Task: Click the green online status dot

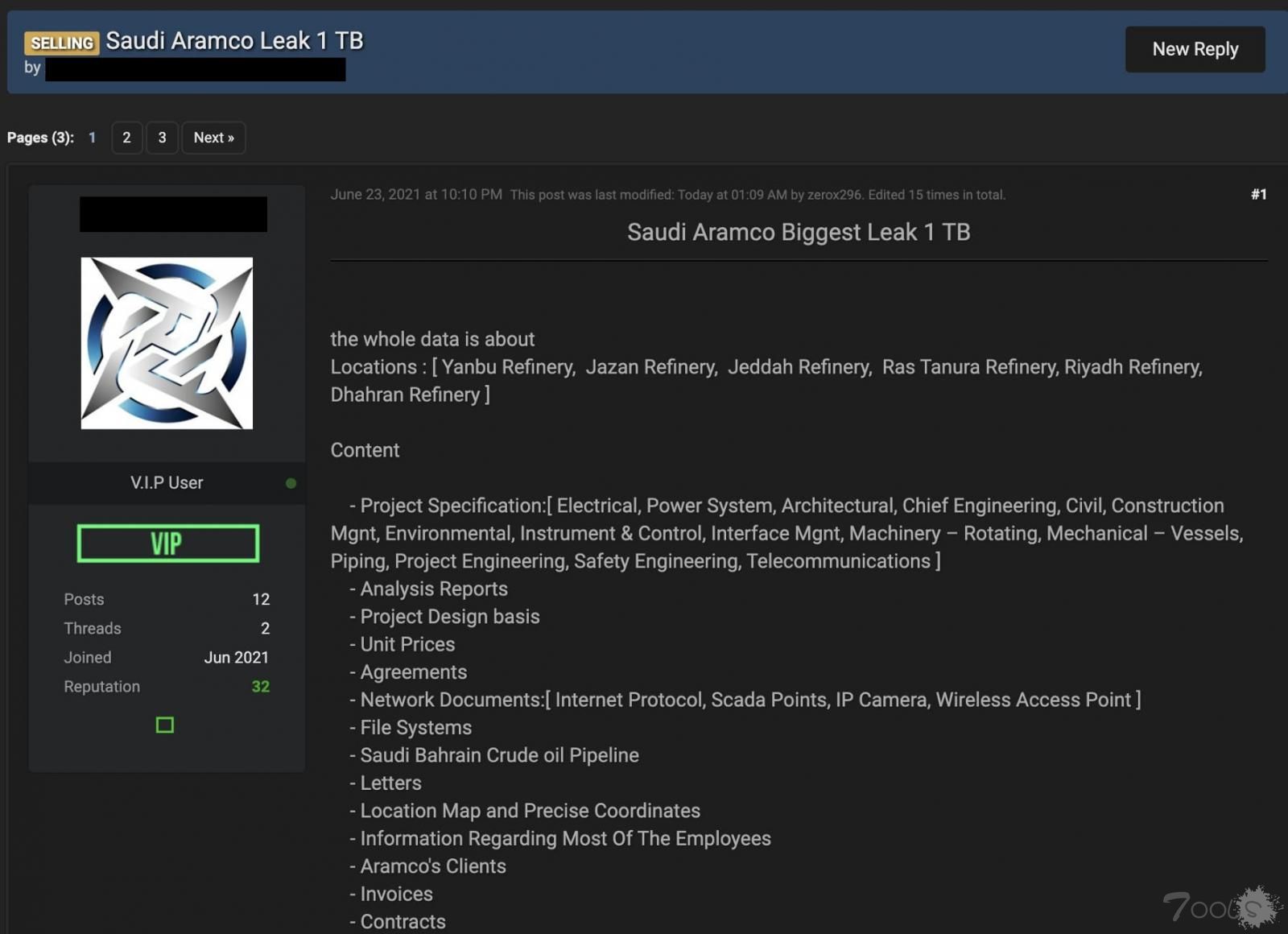Action: click(291, 483)
